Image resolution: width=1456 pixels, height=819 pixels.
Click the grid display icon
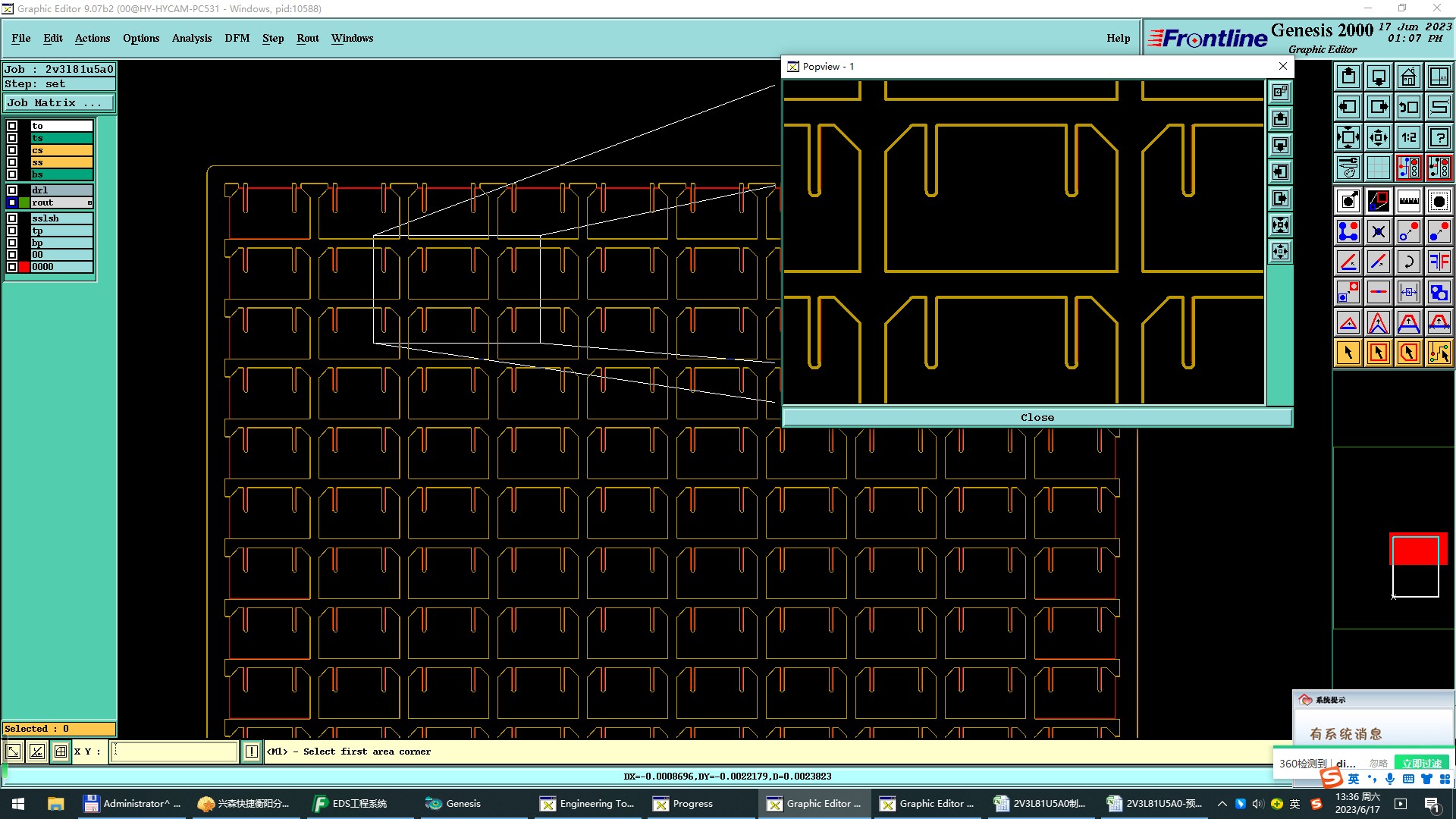tap(1378, 168)
